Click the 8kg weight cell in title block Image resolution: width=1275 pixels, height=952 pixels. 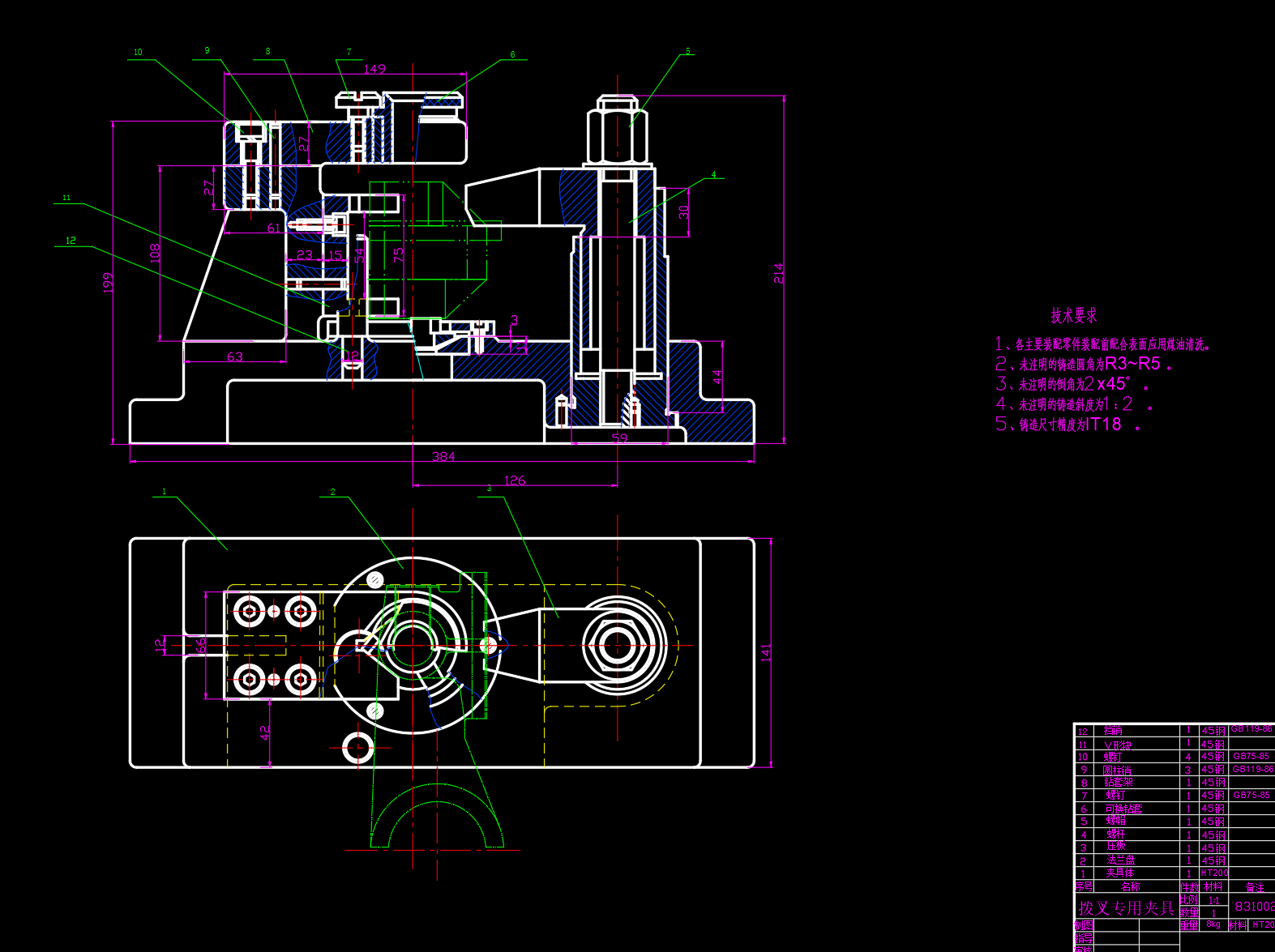tap(1213, 924)
